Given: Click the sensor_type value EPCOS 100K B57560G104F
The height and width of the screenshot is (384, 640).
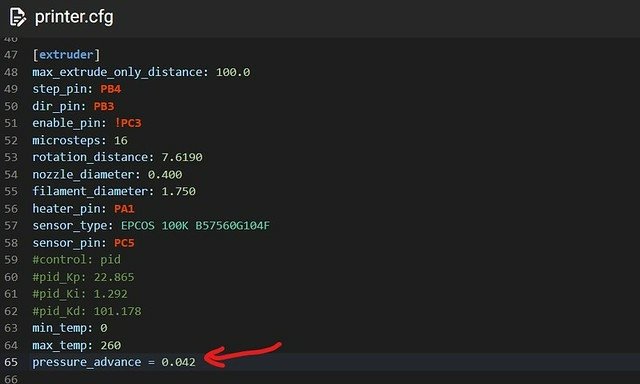Looking at the screenshot, I should coord(195,226).
